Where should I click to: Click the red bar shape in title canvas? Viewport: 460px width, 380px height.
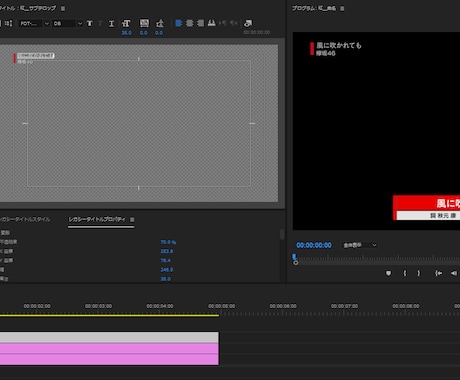pyautogui.click(x=15, y=58)
